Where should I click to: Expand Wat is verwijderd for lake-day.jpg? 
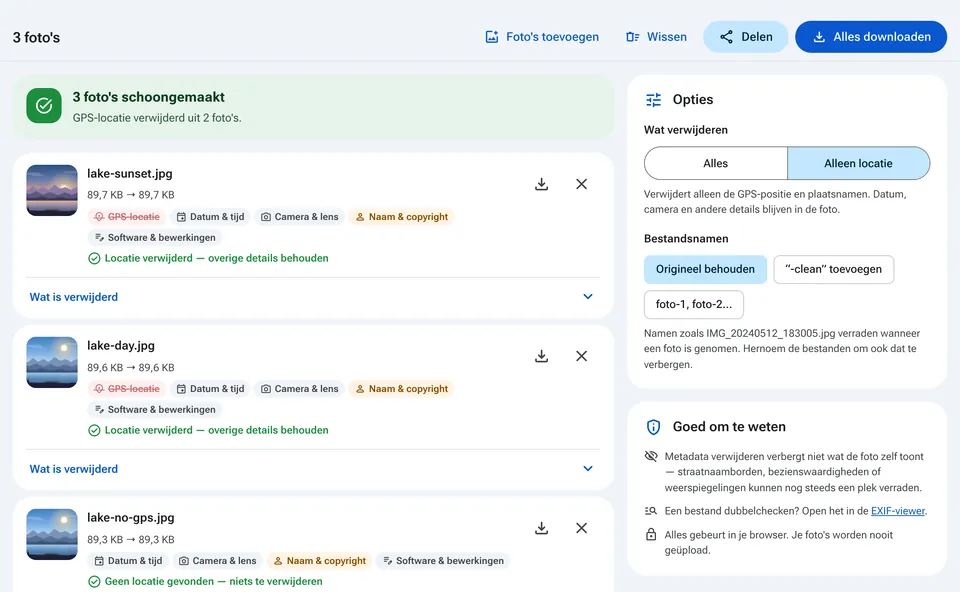coord(312,469)
